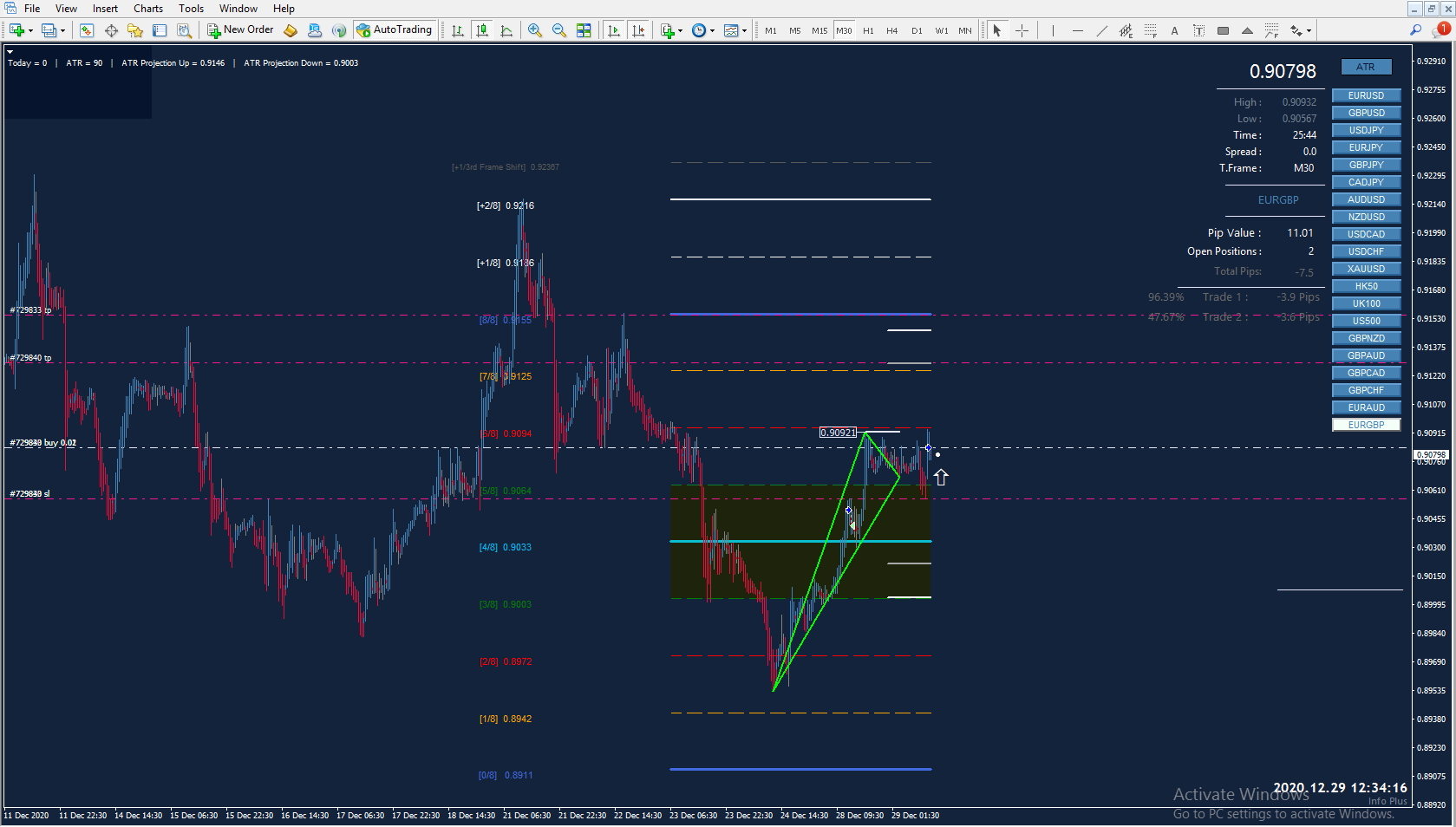Viewport: 1456px width, 827px height.
Task: Click the New Order button
Action: click(x=240, y=30)
